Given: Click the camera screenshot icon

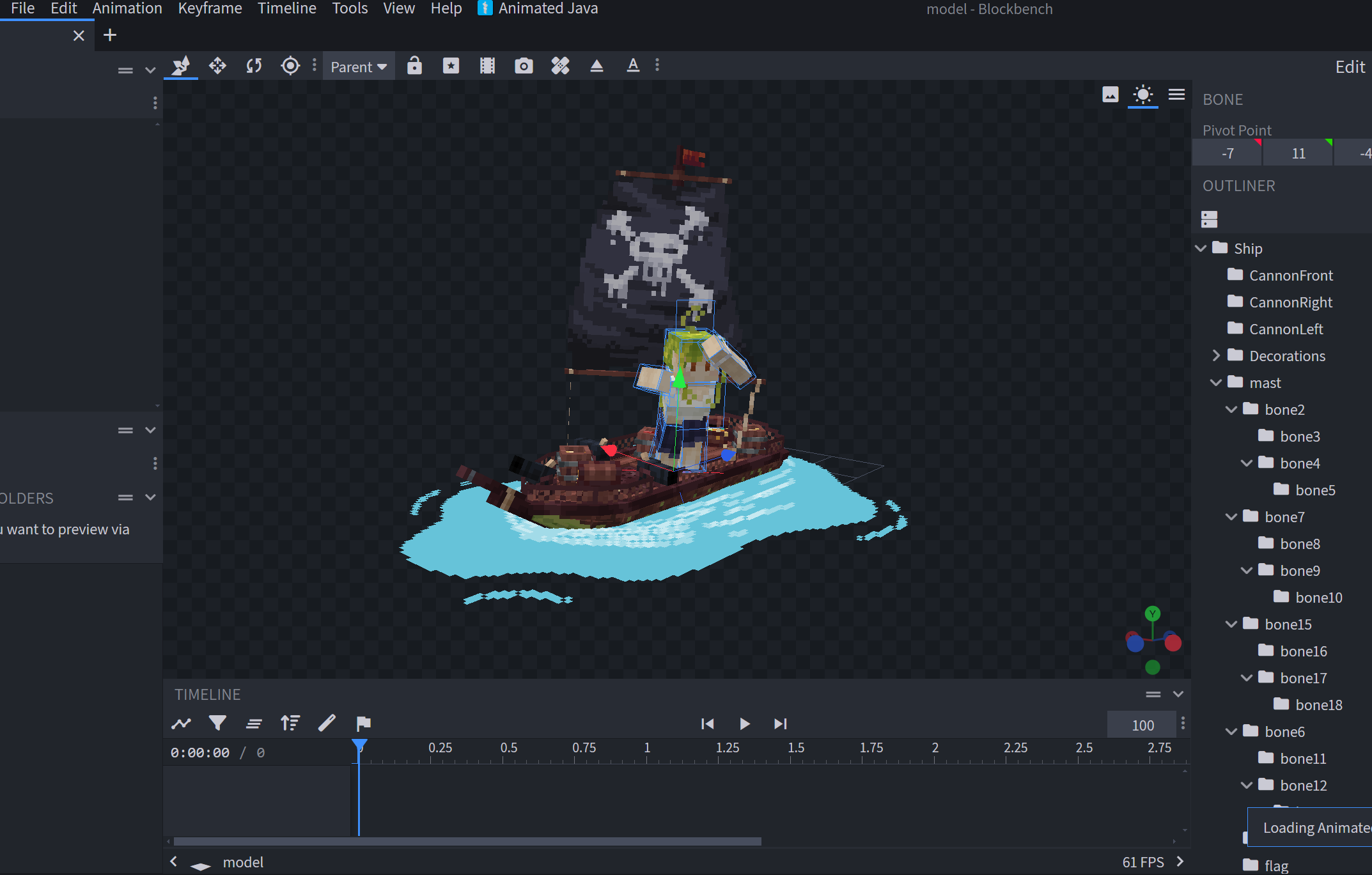Looking at the screenshot, I should tap(524, 66).
